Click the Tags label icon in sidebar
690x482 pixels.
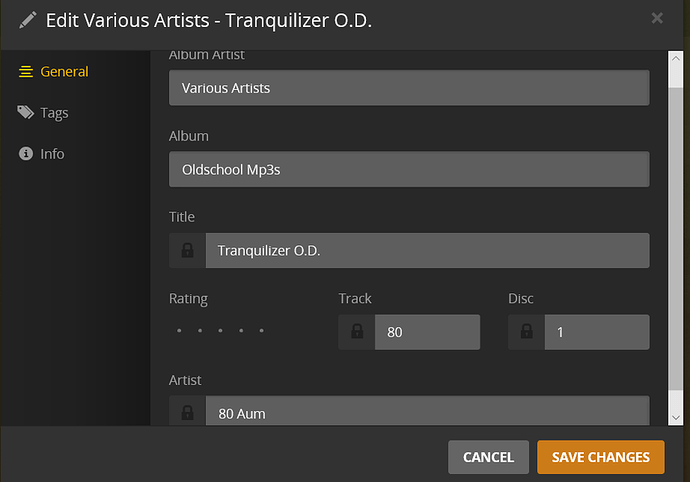(25, 113)
